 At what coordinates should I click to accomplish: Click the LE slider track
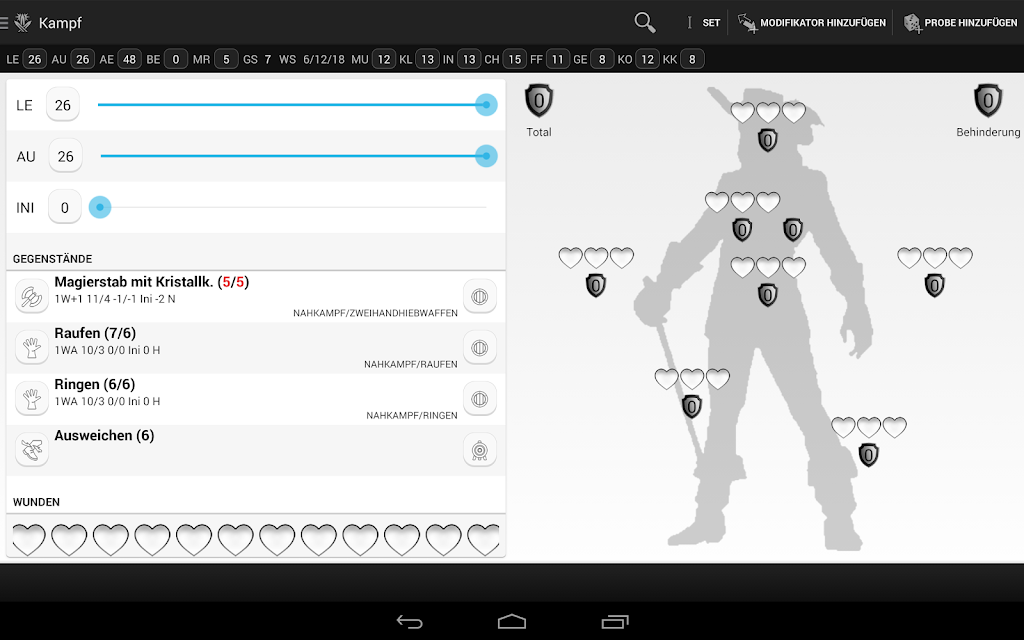tap(292, 104)
